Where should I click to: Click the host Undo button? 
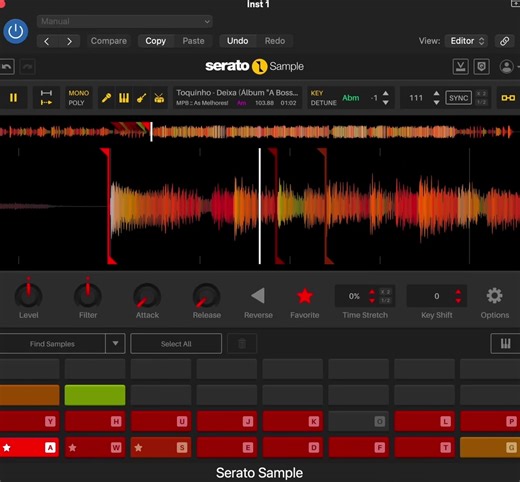pos(237,41)
